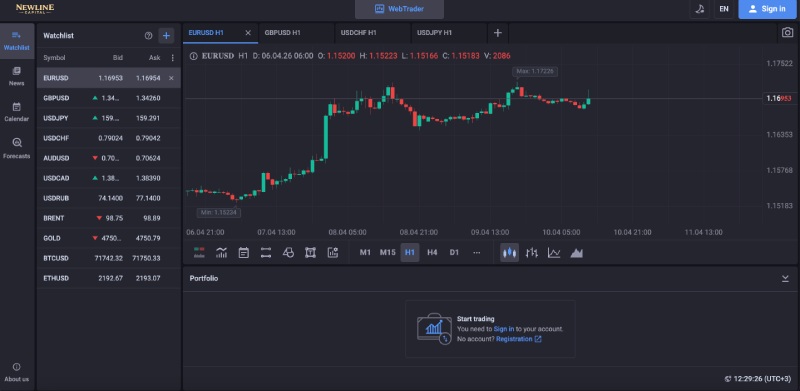
Task: Click the theme toggle icon beside EN
Action: (699, 9)
